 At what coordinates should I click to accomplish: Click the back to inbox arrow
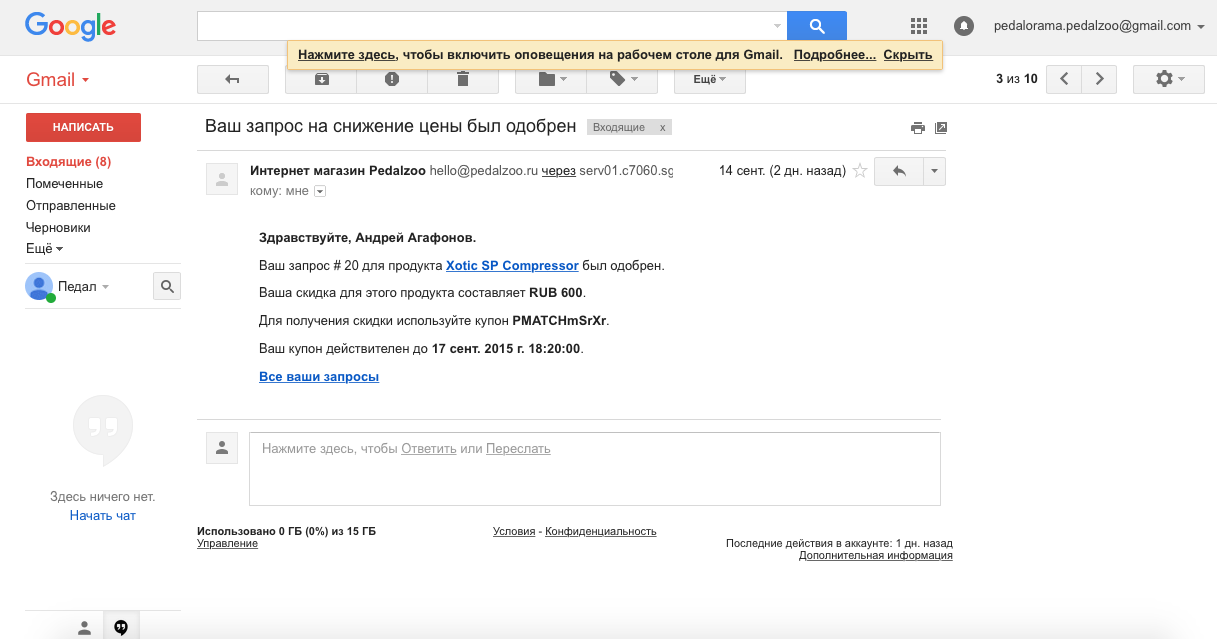pos(233,79)
